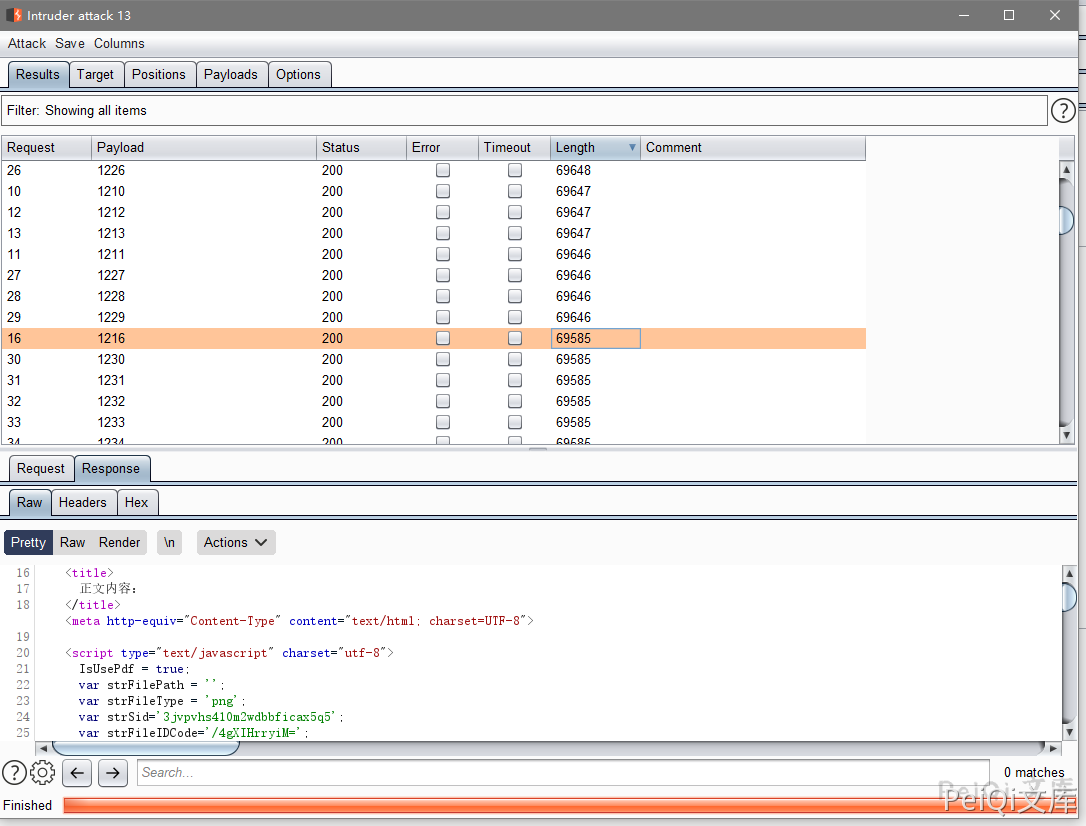
Task: Go to next search match arrow
Action: (x=112, y=772)
